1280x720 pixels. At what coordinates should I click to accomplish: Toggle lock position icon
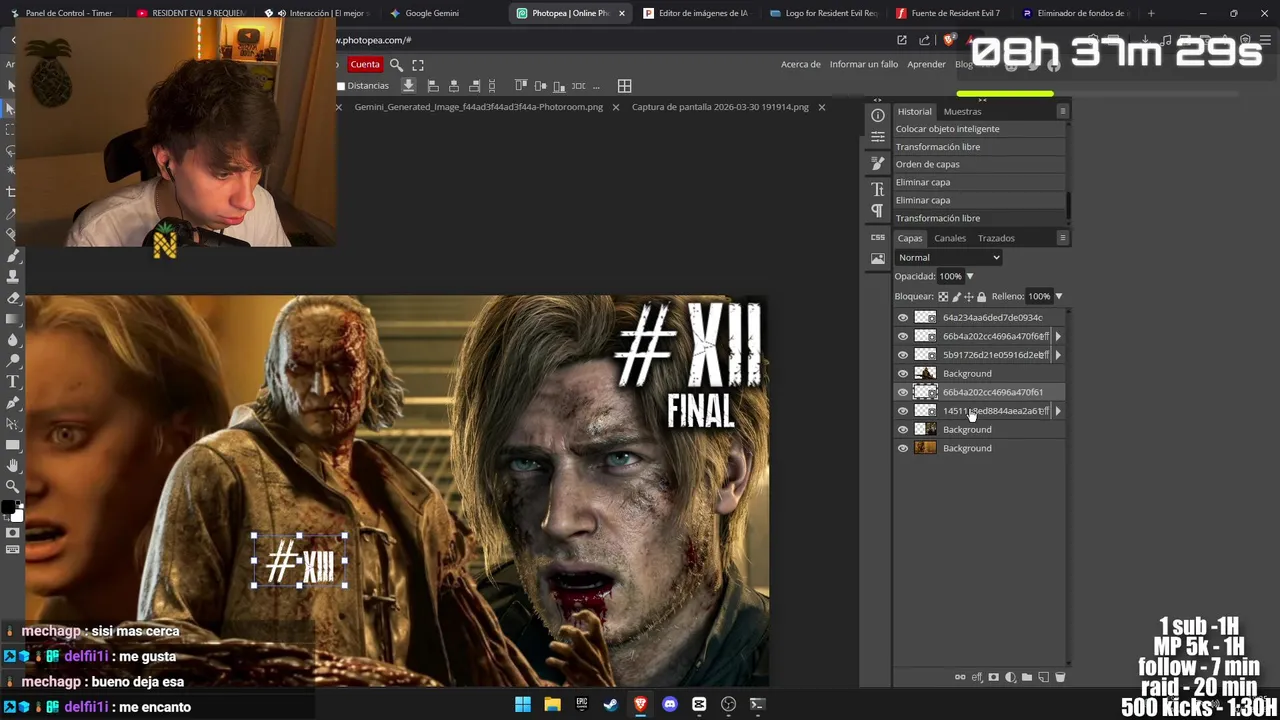[968, 296]
